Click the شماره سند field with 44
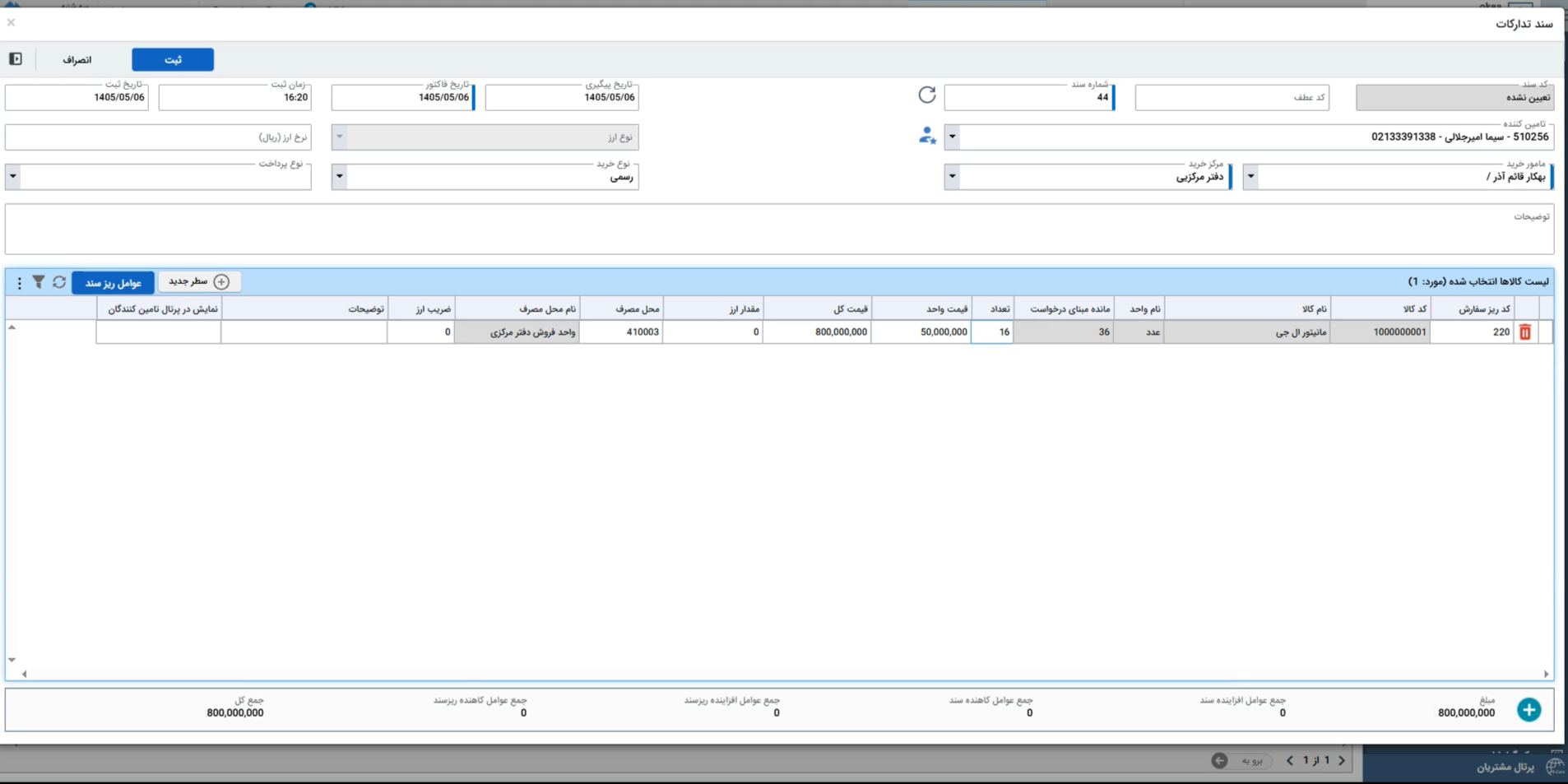 (1029, 97)
